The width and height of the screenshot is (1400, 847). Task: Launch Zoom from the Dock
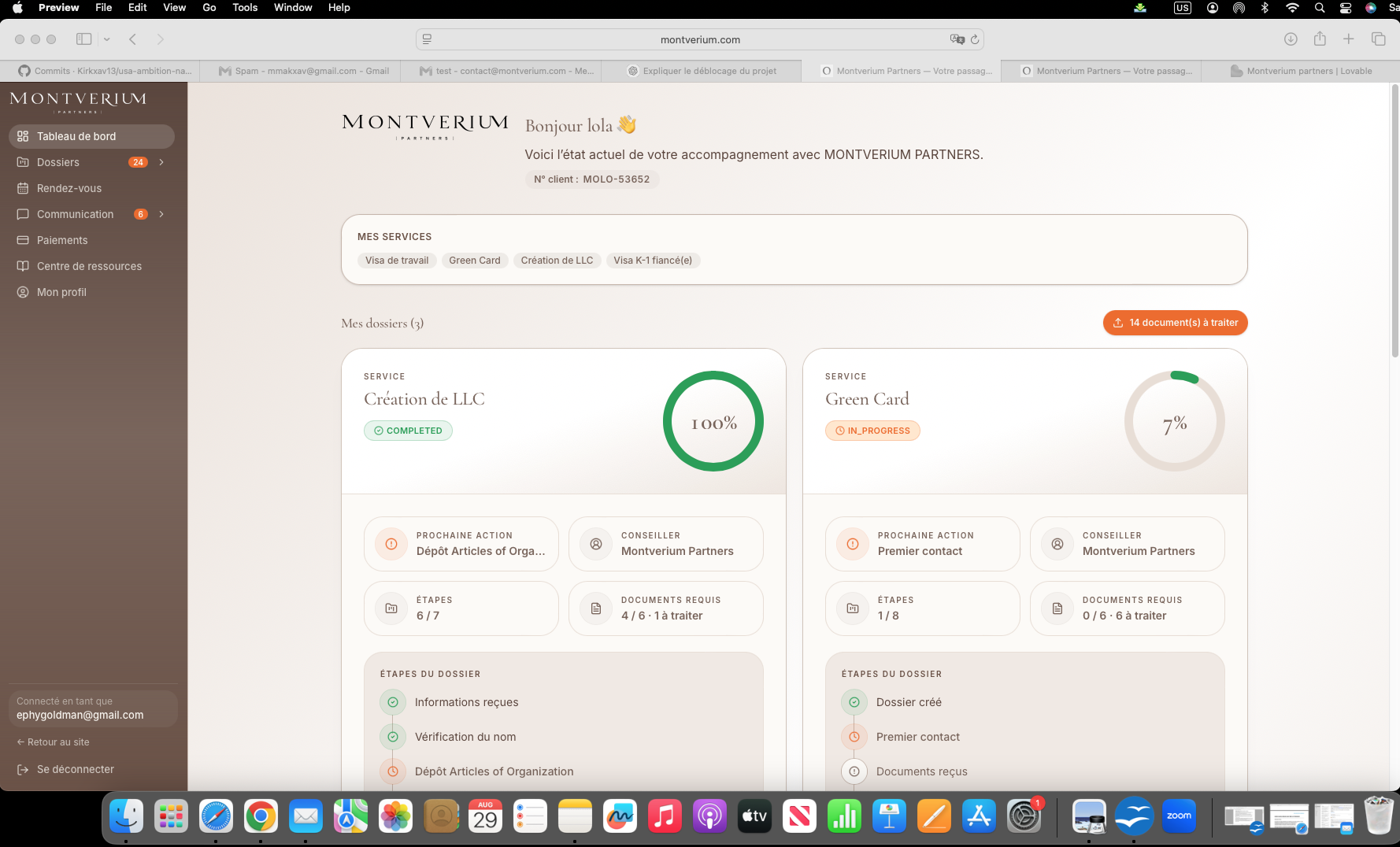coord(1179,816)
